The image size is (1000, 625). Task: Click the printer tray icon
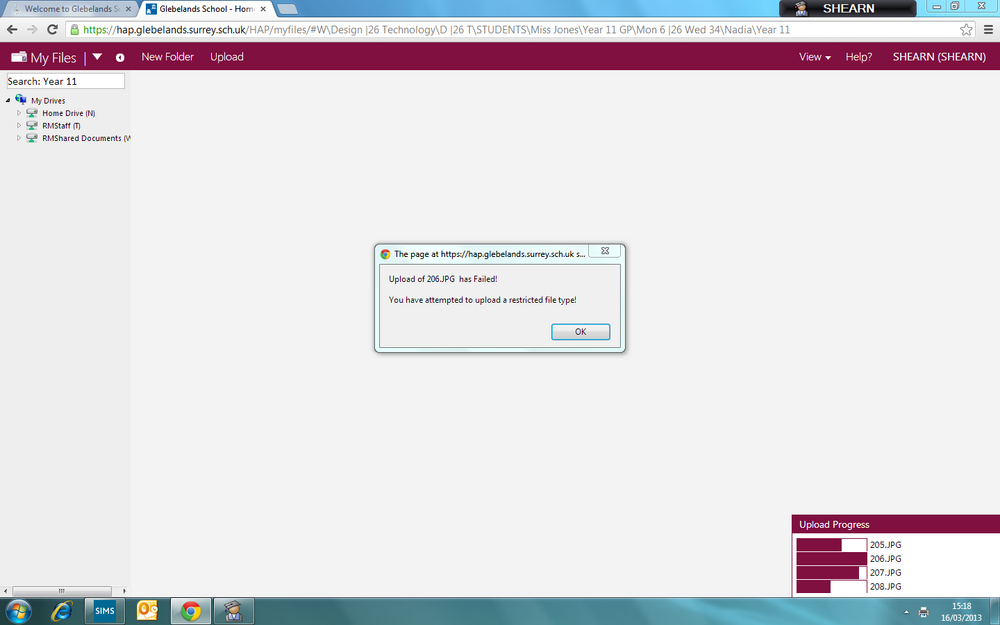coord(923,612)
